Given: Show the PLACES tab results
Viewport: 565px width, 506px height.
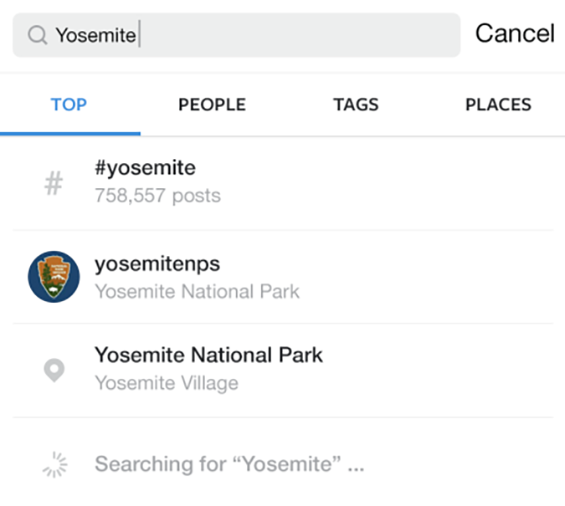Looking at the screenshot, I should 498,105.
